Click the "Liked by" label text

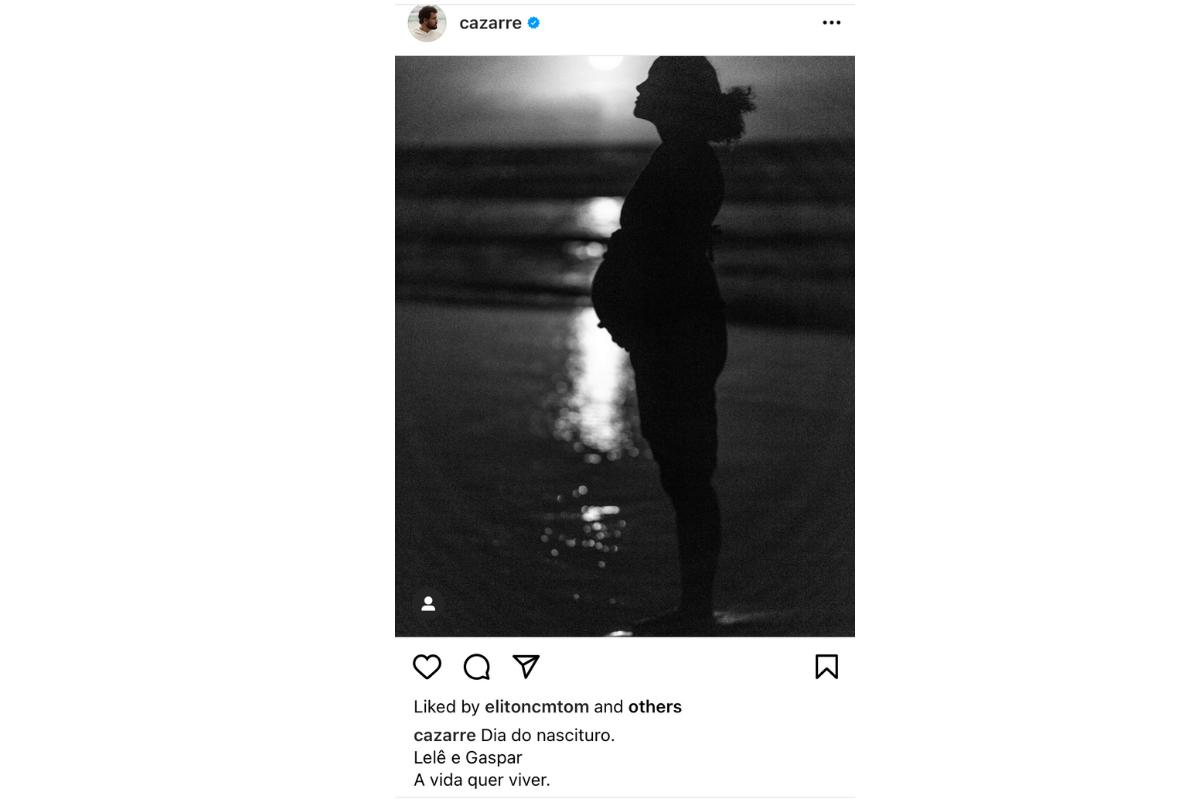446,707
